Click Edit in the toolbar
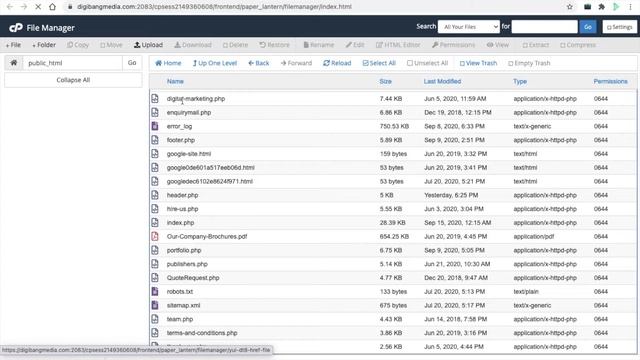The image size is (640, 360). tap(355, 45)
